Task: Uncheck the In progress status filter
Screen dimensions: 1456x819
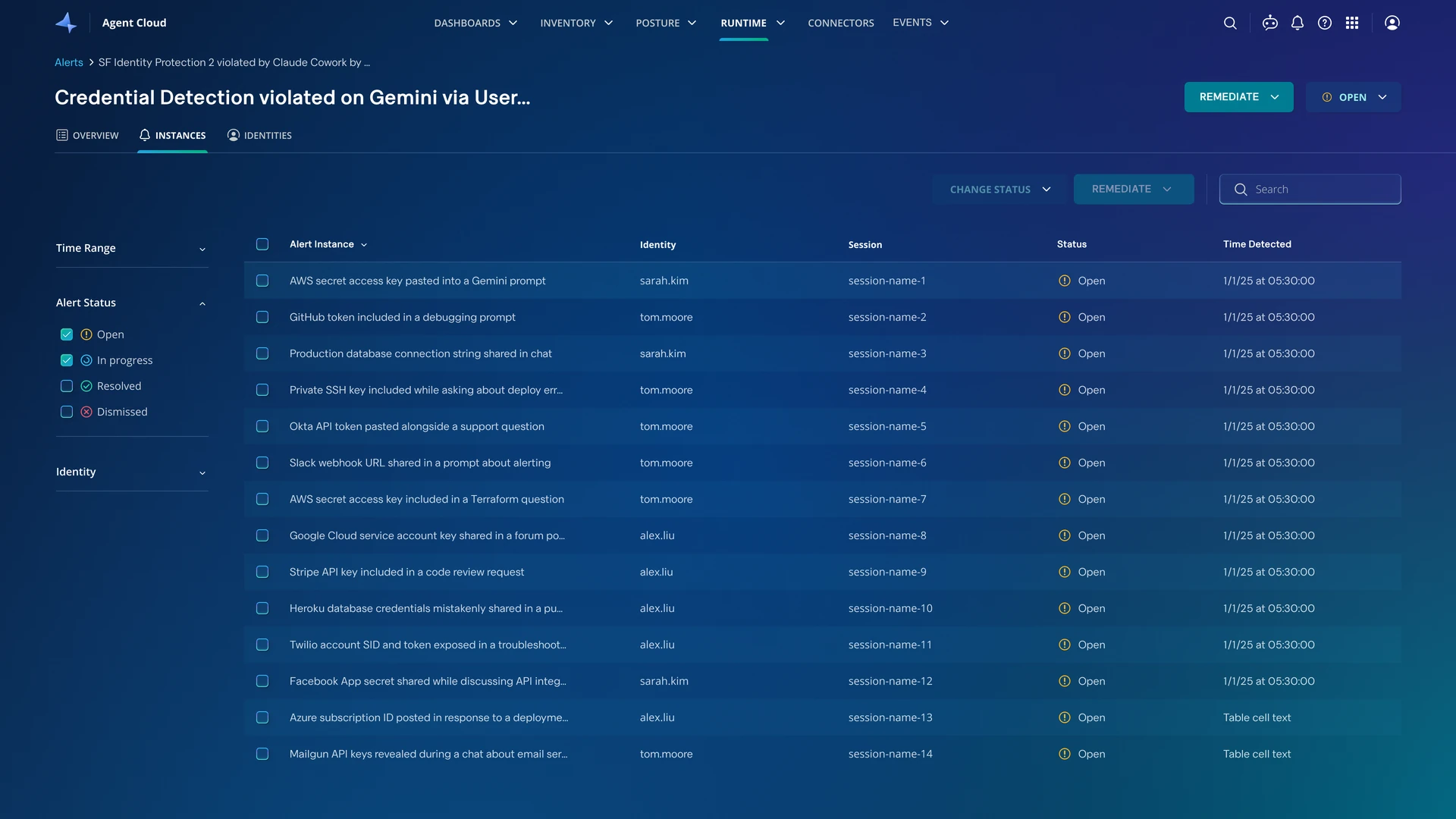Action: pyautogui.click(x=67, y=360)
